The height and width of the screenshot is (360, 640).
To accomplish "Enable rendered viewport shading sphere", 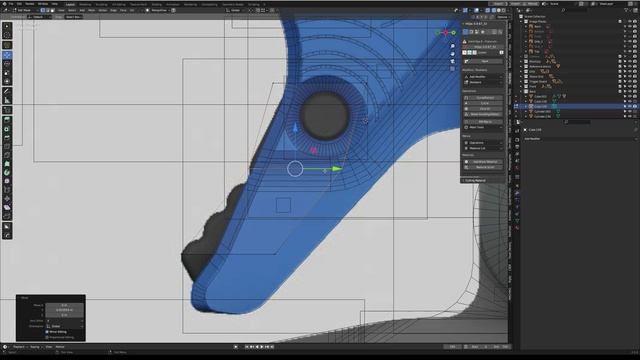I will (x=504, y=10).
